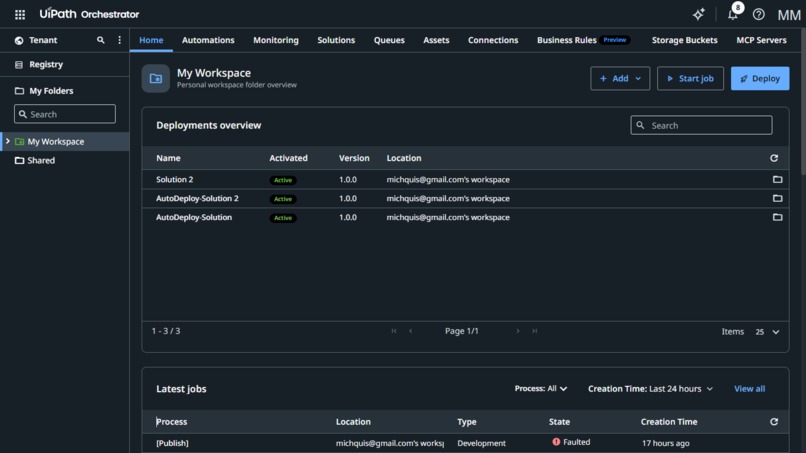
Task: Open the app launcher grid icon
Action: tap(20, 14)
